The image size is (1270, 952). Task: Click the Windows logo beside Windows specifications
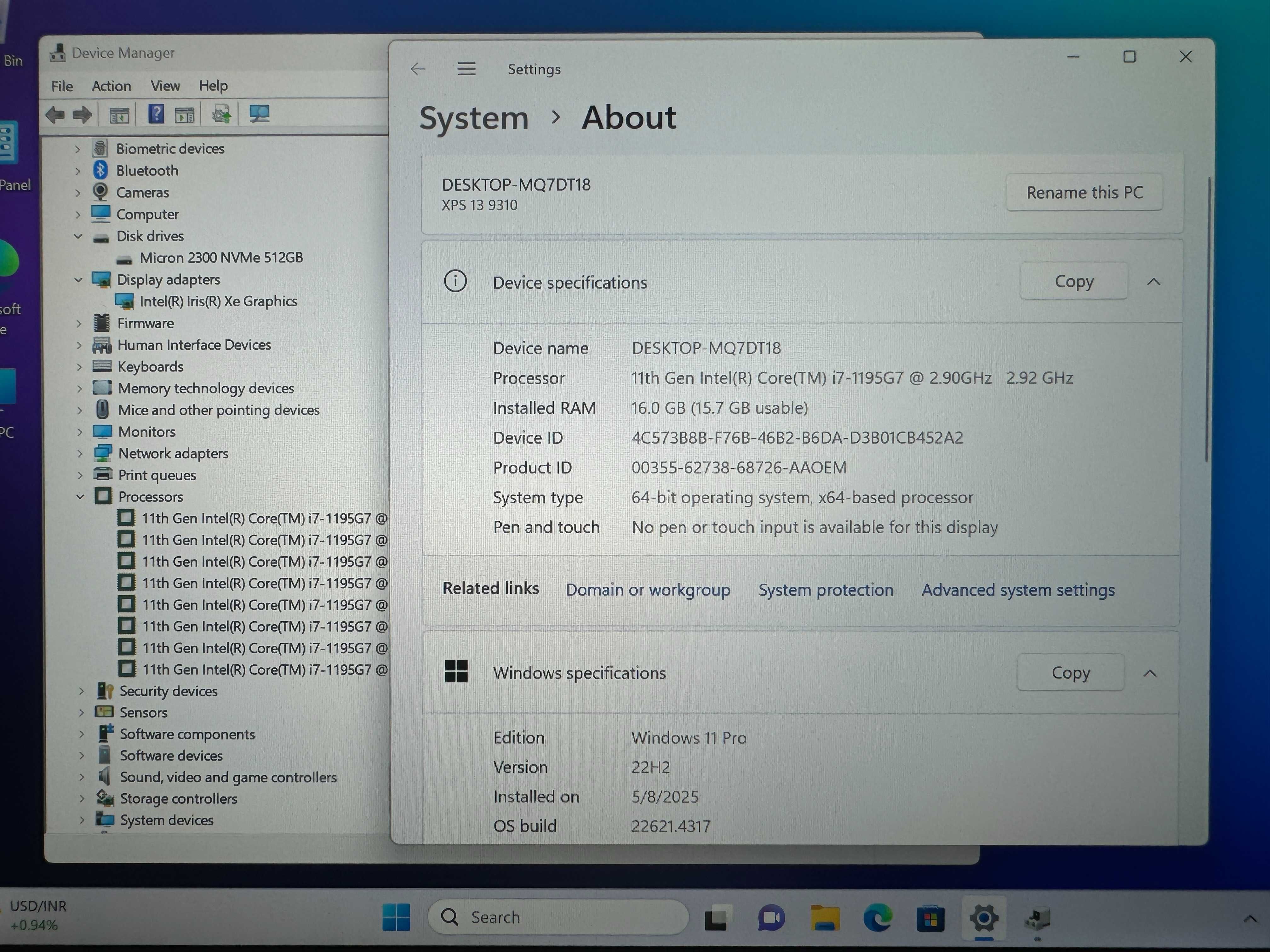[456, 671]
